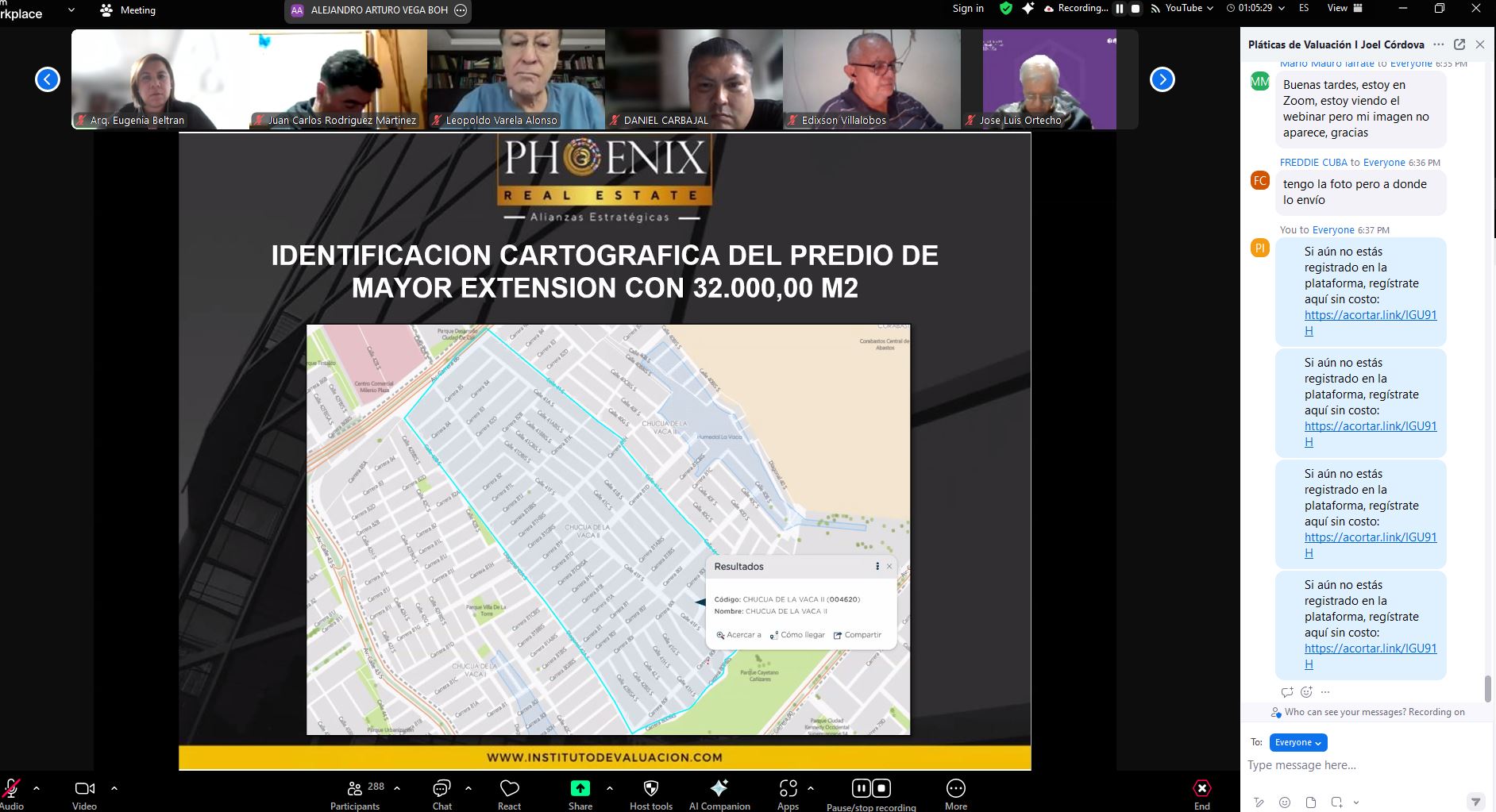Screen dimensions: 1496x812
Task: Expand the Participants options arrow
Action: click(x=397, y=788)
